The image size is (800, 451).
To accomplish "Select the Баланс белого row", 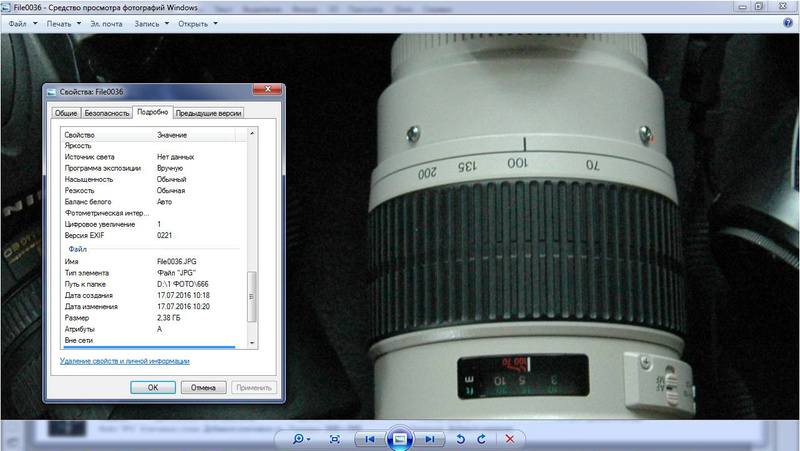I will [154, 202].
